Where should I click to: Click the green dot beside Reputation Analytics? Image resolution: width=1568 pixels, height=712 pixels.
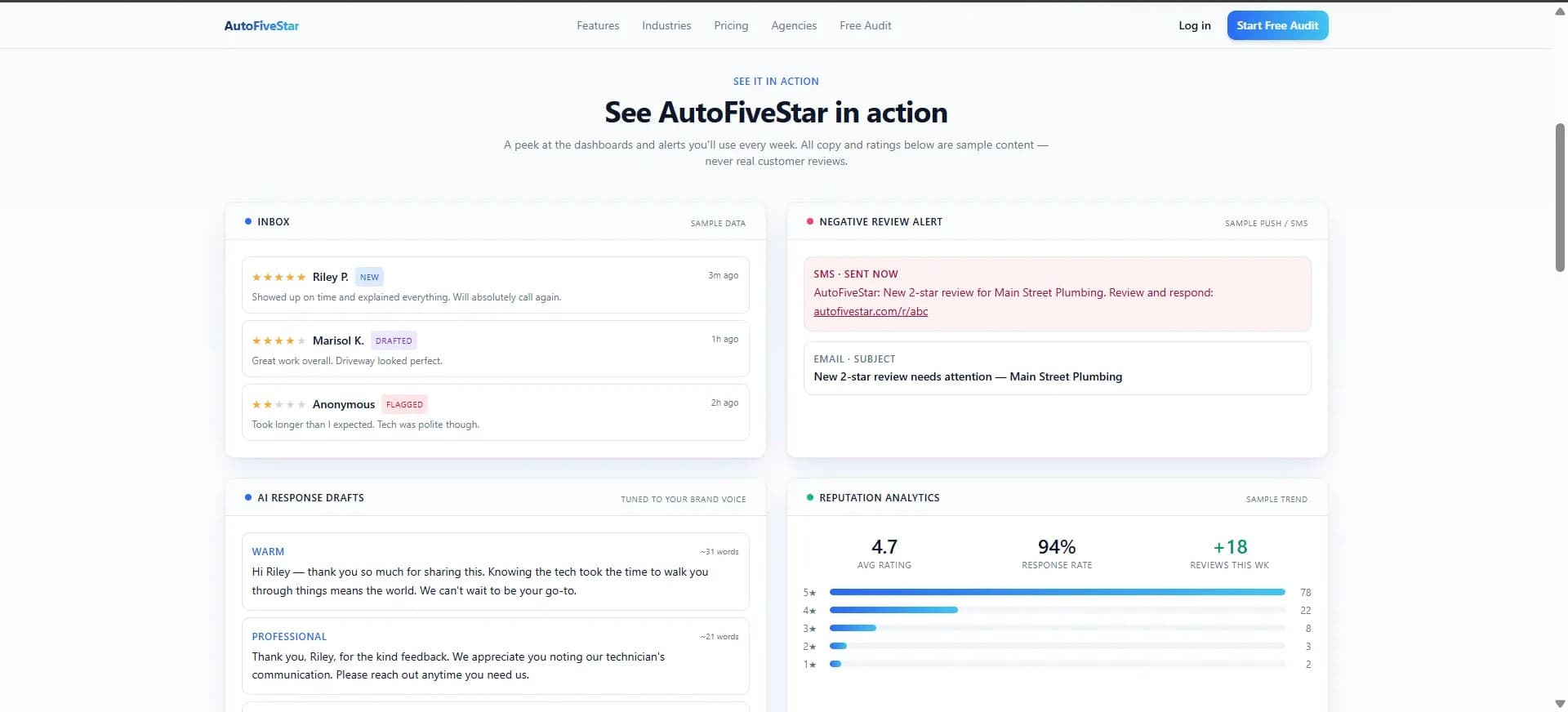point(810,497)
